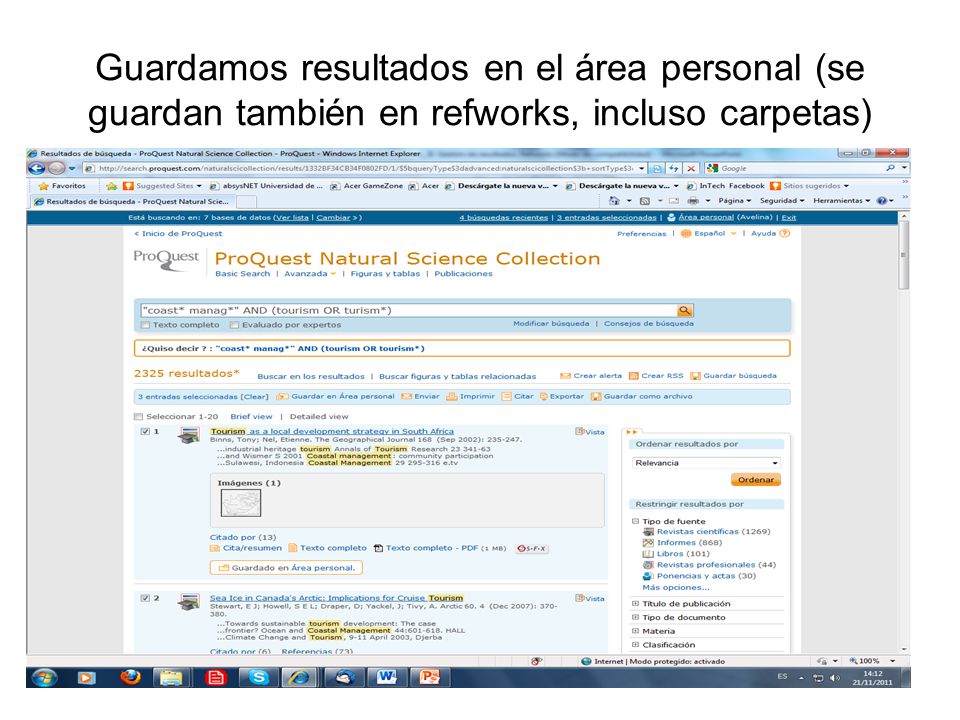This screenshot has height=720, width=960.
Task: Click the printer icon in IE toolbar
Action: (x=693, y=201)
